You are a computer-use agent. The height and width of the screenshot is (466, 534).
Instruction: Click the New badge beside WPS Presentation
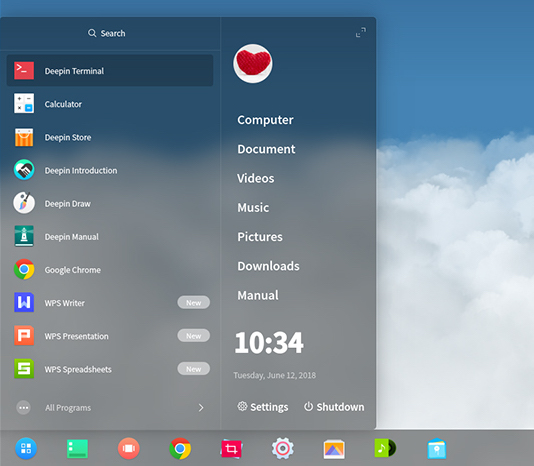[193, 336]
